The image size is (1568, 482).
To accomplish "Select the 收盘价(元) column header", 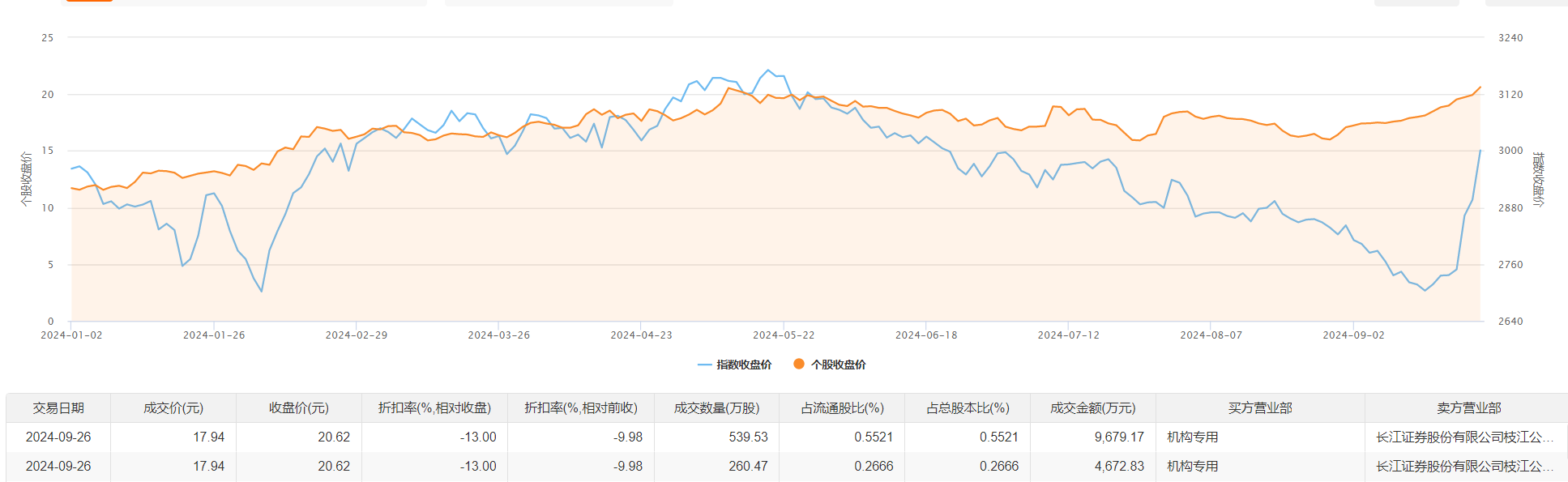I will (x=299, y=408).
